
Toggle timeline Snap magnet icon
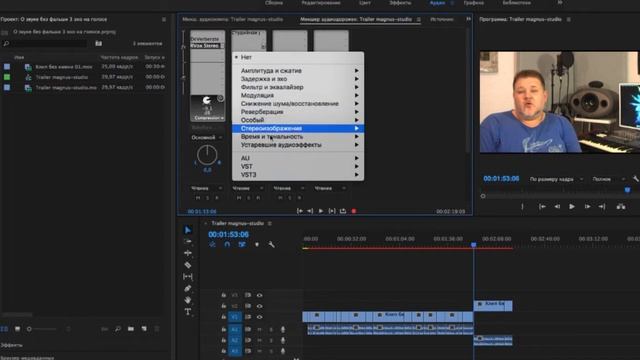point(227,244)
